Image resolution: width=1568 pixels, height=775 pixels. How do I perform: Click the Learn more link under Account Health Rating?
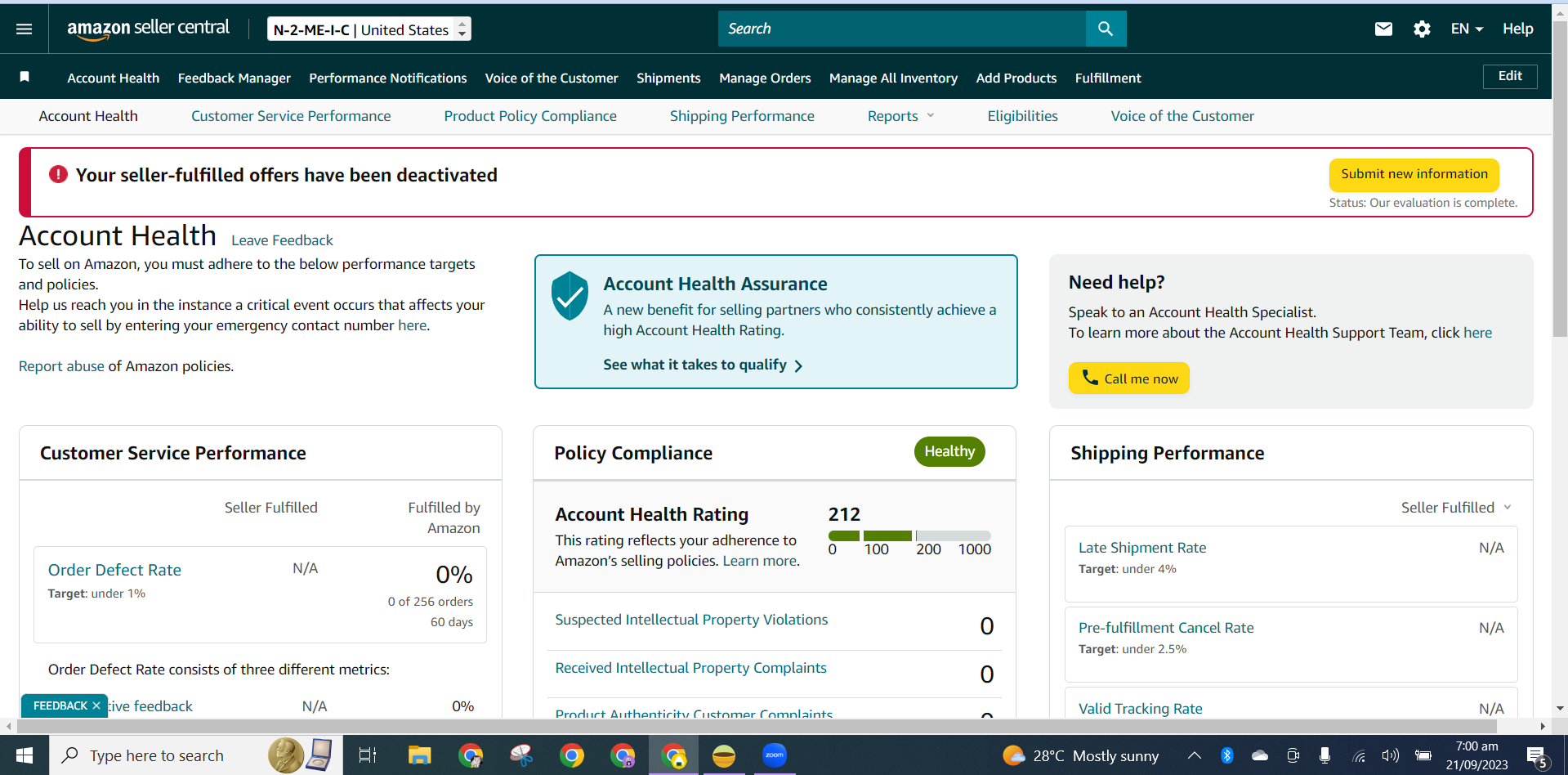pos(759,561)
